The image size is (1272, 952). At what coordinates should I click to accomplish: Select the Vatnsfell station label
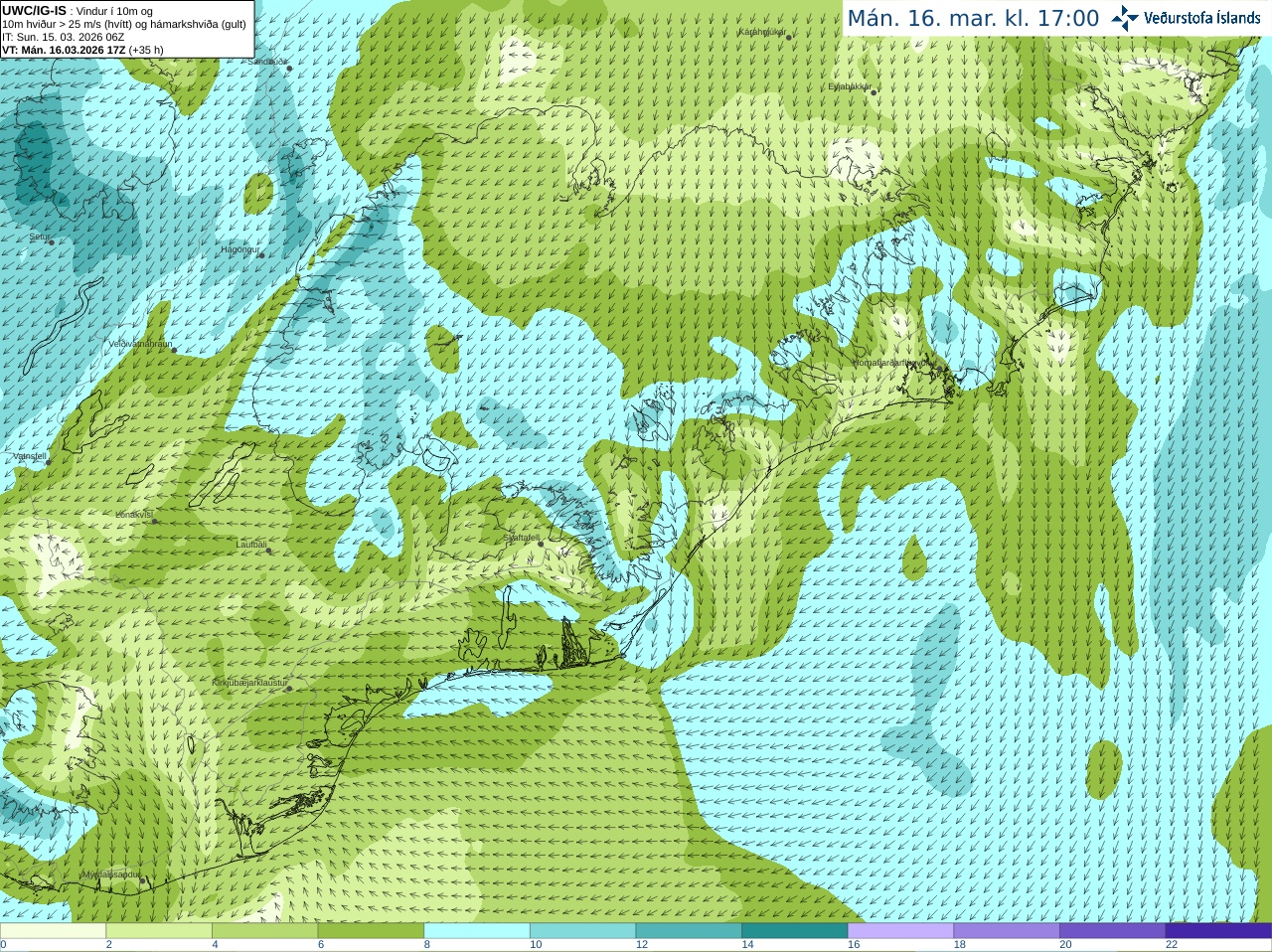click(30, 456)
